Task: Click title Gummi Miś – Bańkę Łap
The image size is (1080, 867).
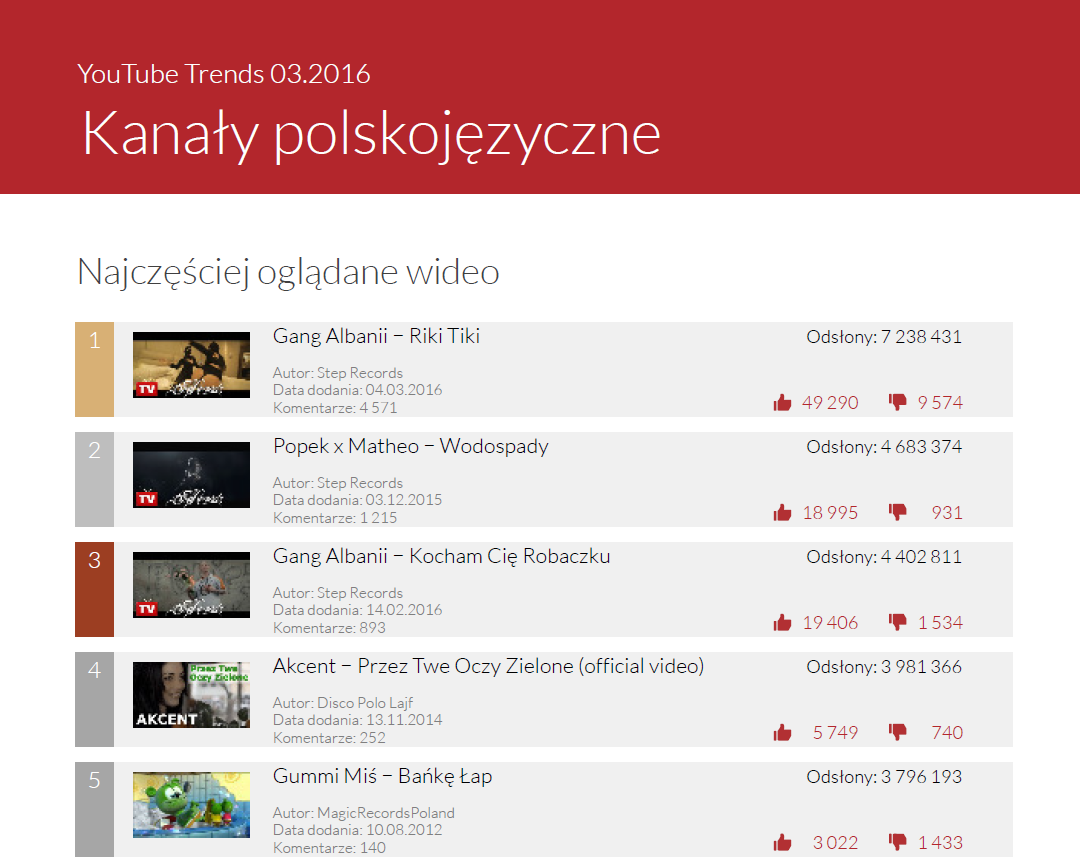Action: tap(382, 776)
